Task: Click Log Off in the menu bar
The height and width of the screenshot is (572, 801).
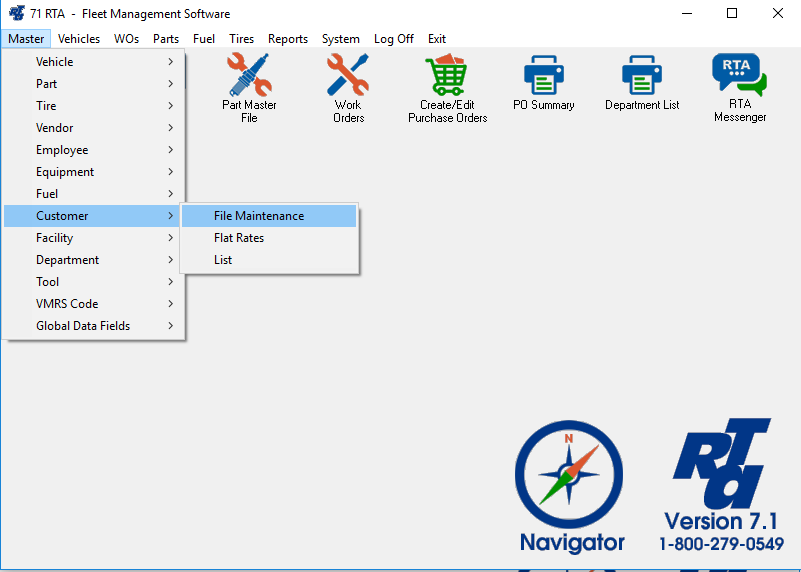Action: click(x=393, y=39)
